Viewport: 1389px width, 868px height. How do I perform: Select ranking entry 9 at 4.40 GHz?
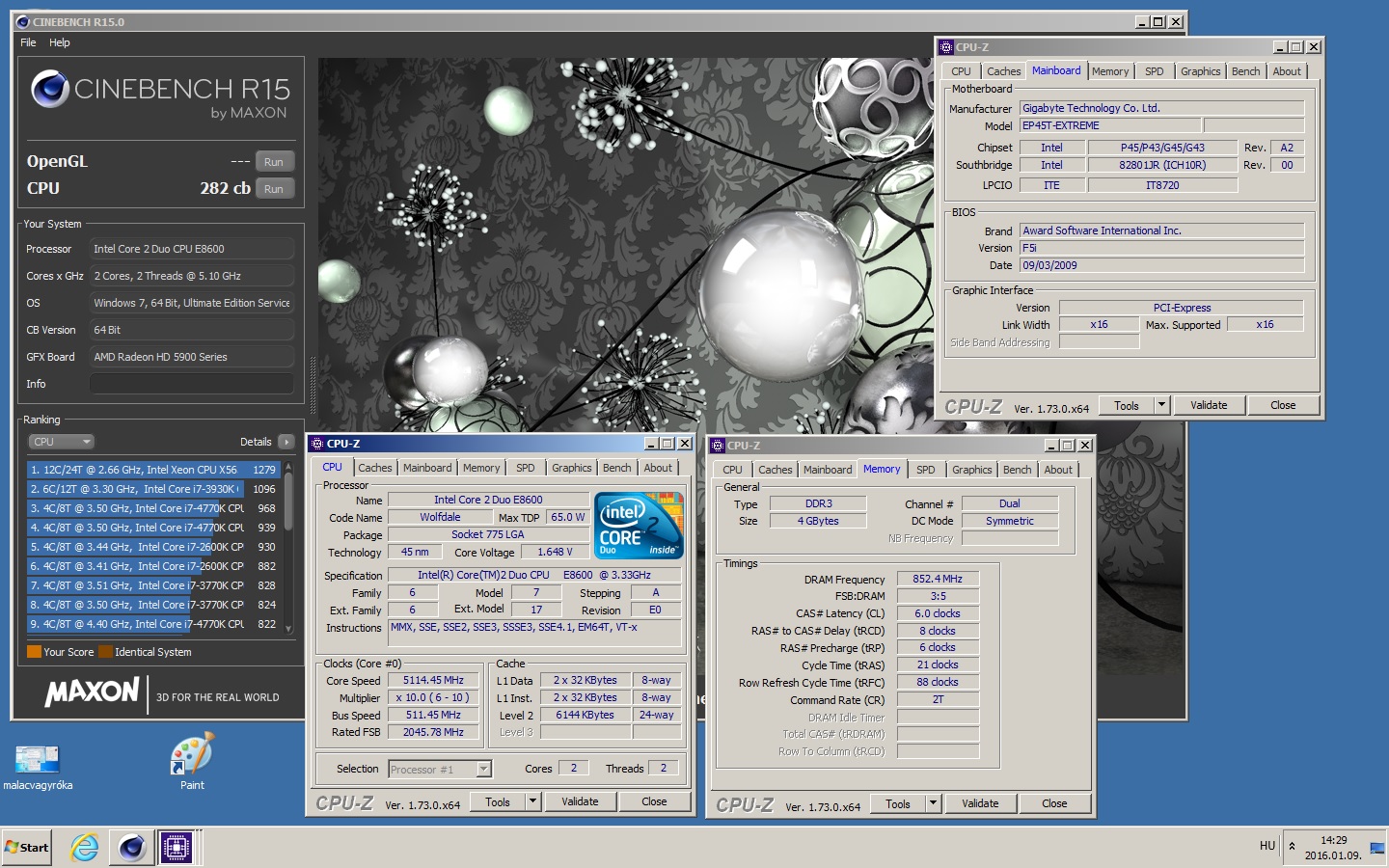153,624
